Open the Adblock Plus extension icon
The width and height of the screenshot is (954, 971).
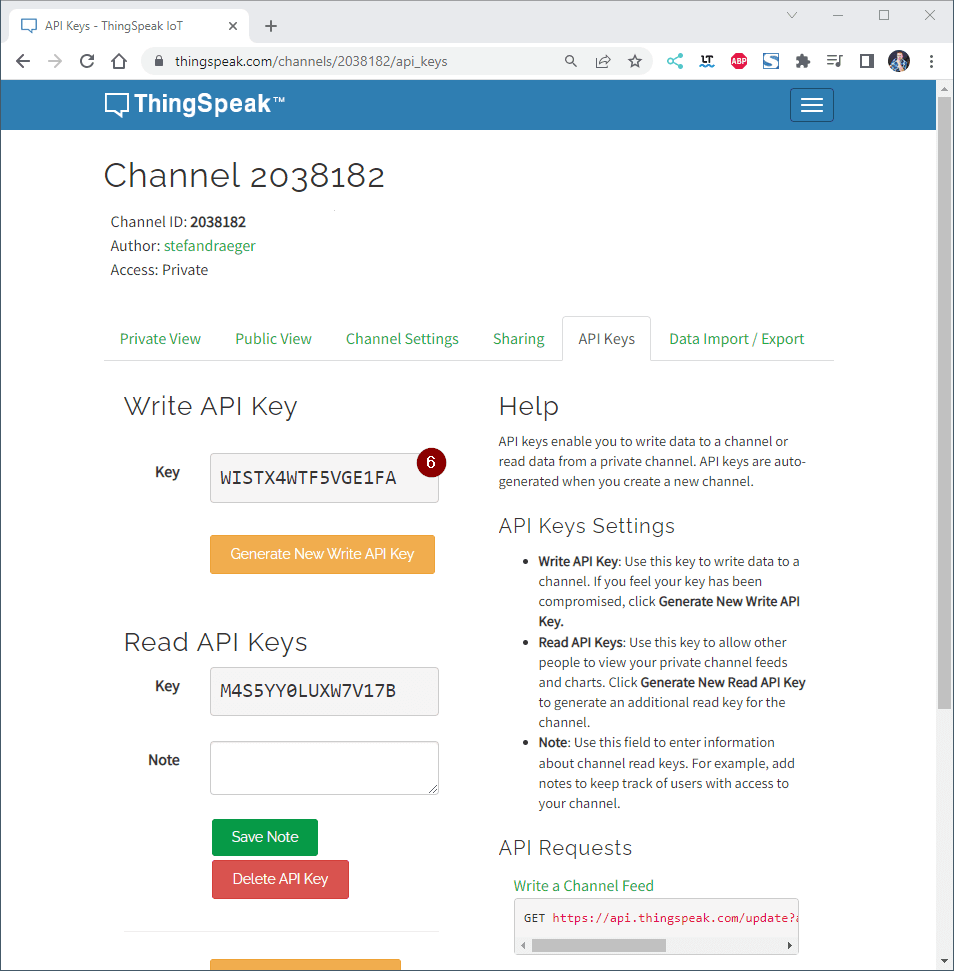[x=739, y=61]
